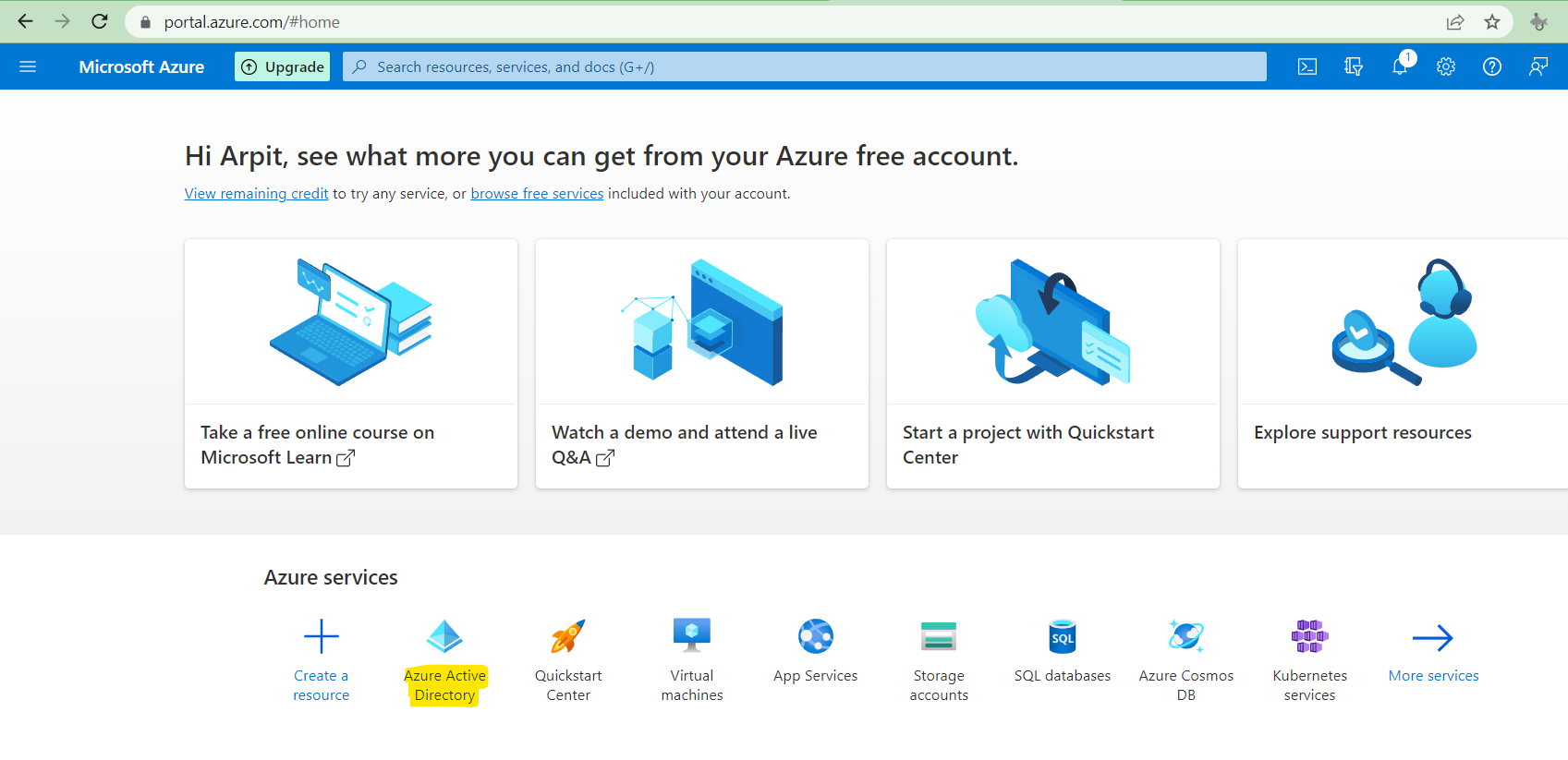Focus the Search resources input field
1568x760 pixels.
(804, 66)
